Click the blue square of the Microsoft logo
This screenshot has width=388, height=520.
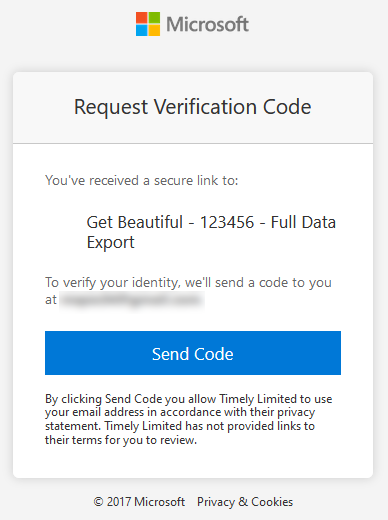141,30
